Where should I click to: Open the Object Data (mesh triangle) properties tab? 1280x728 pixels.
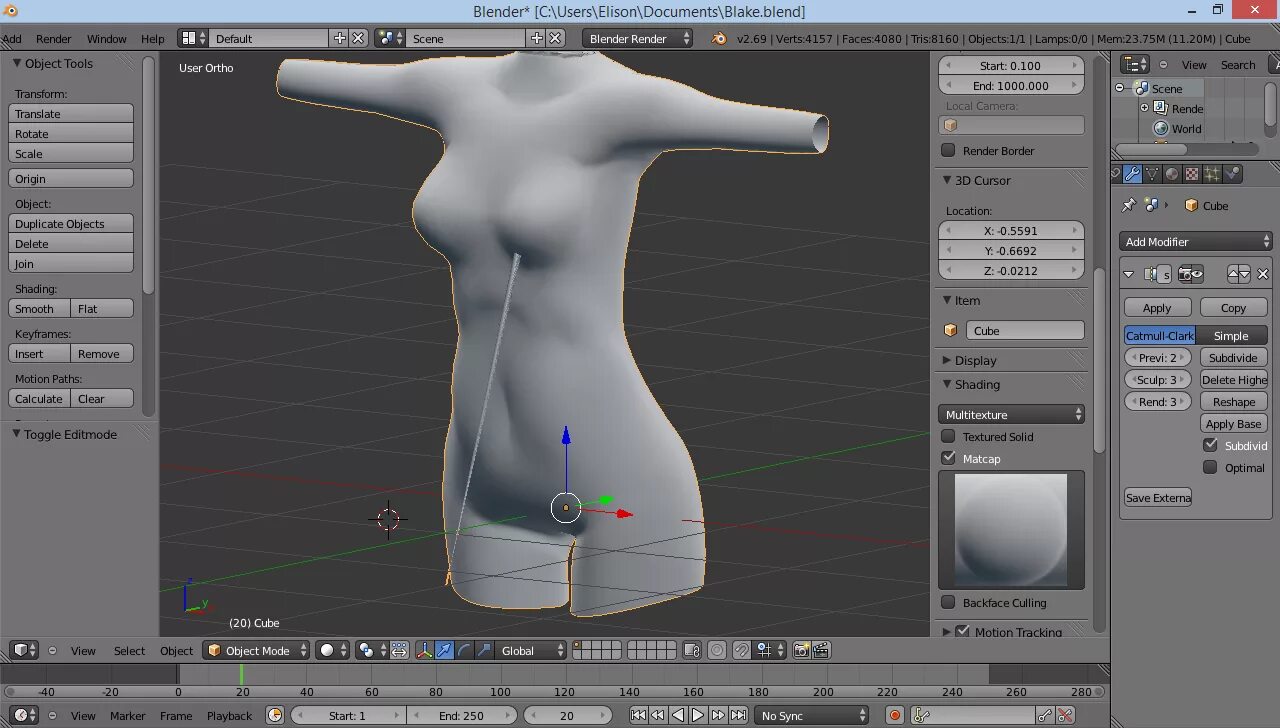1152,174
